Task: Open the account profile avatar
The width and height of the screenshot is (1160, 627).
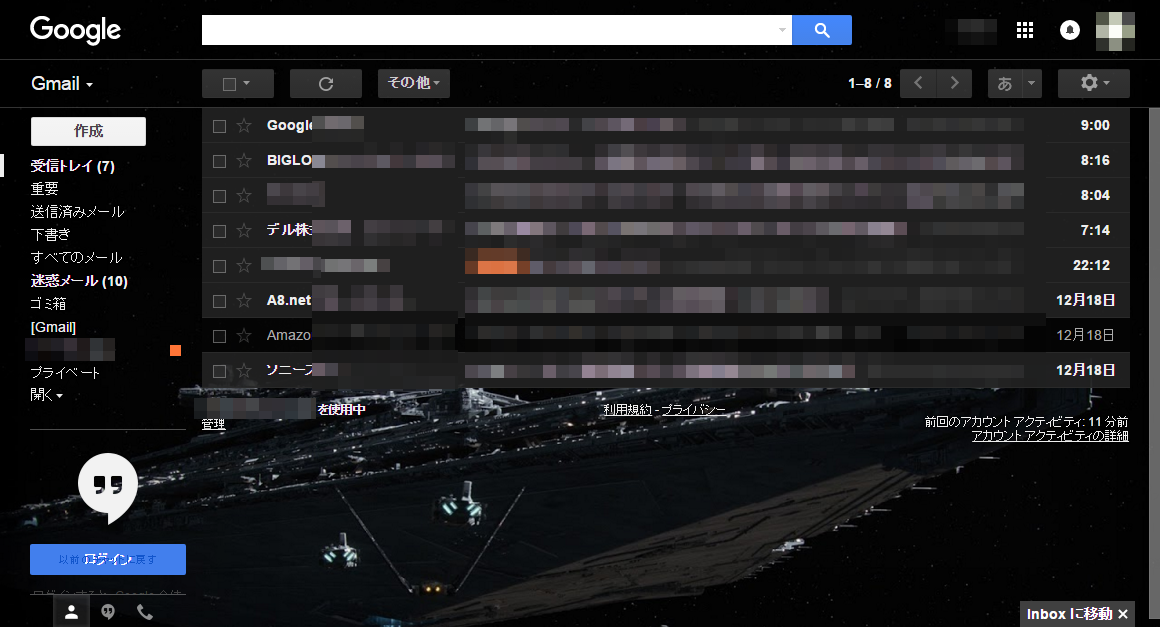Action: (x=1115, y=31)
